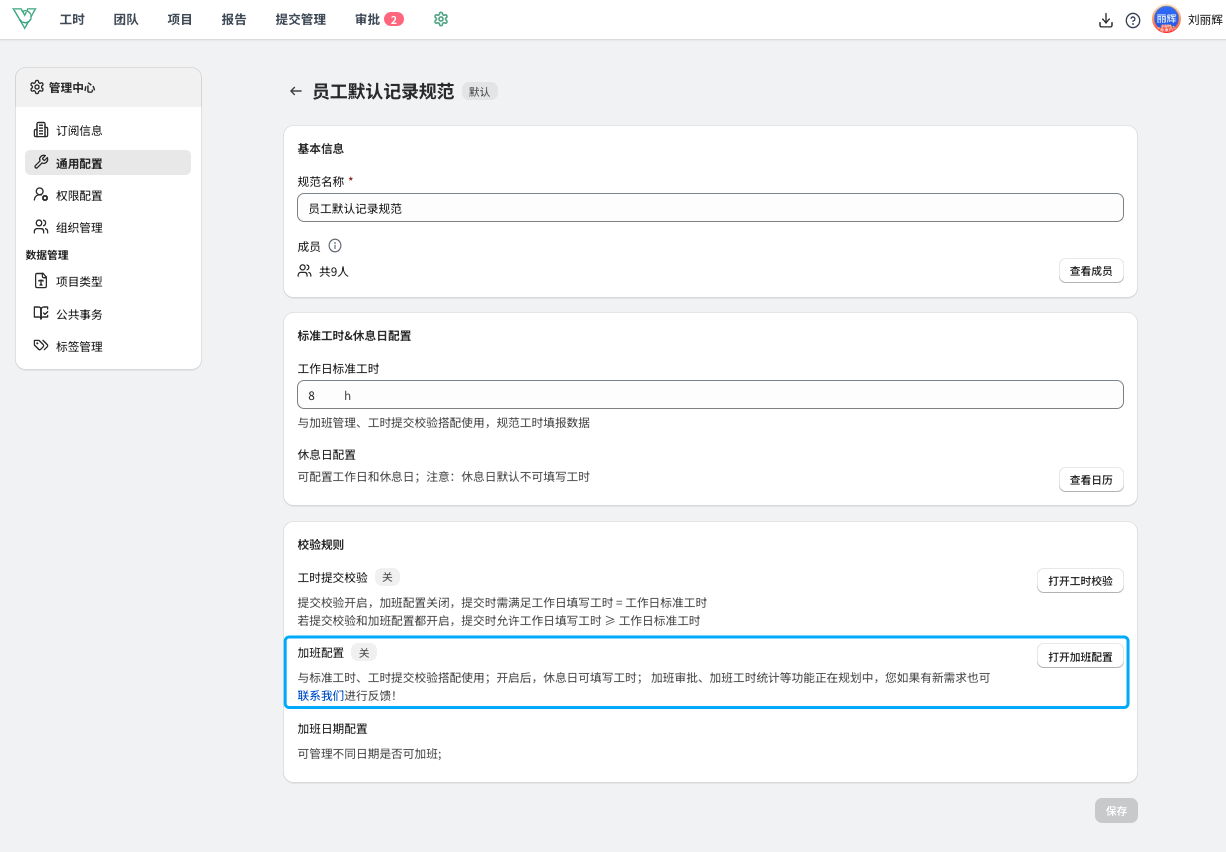Open help via question mark icon

(x=1133, y=20)
